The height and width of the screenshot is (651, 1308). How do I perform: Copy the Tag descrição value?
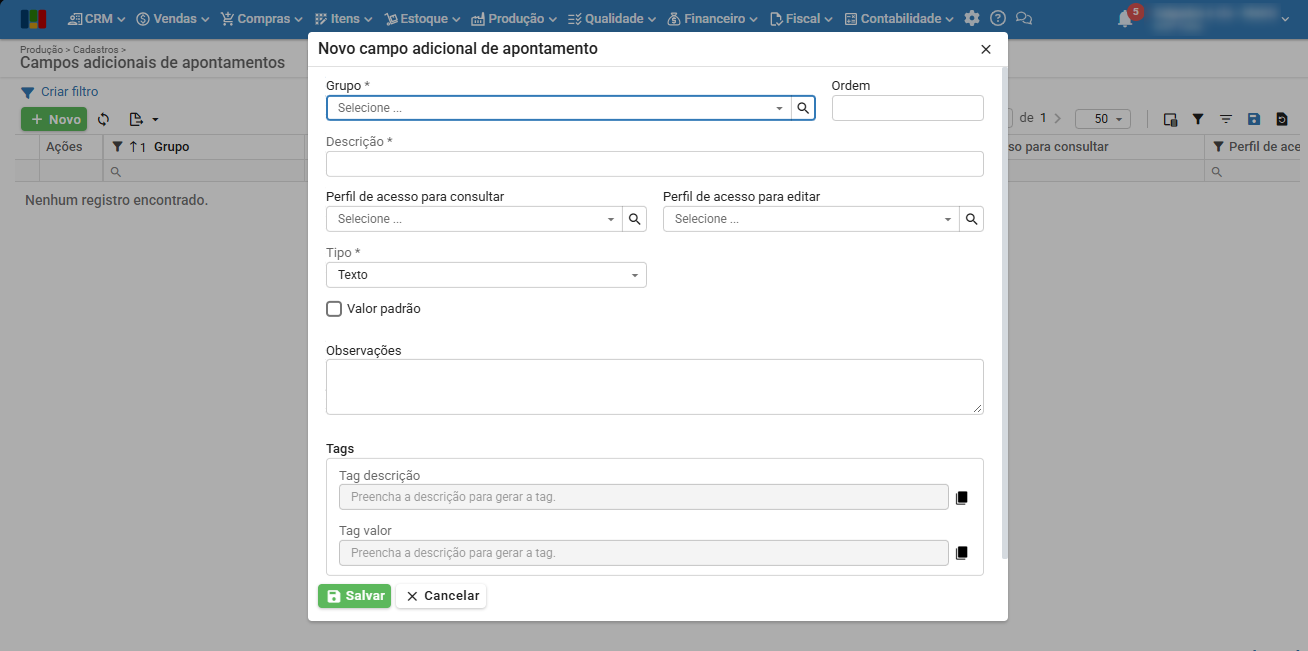coord(962,497)
